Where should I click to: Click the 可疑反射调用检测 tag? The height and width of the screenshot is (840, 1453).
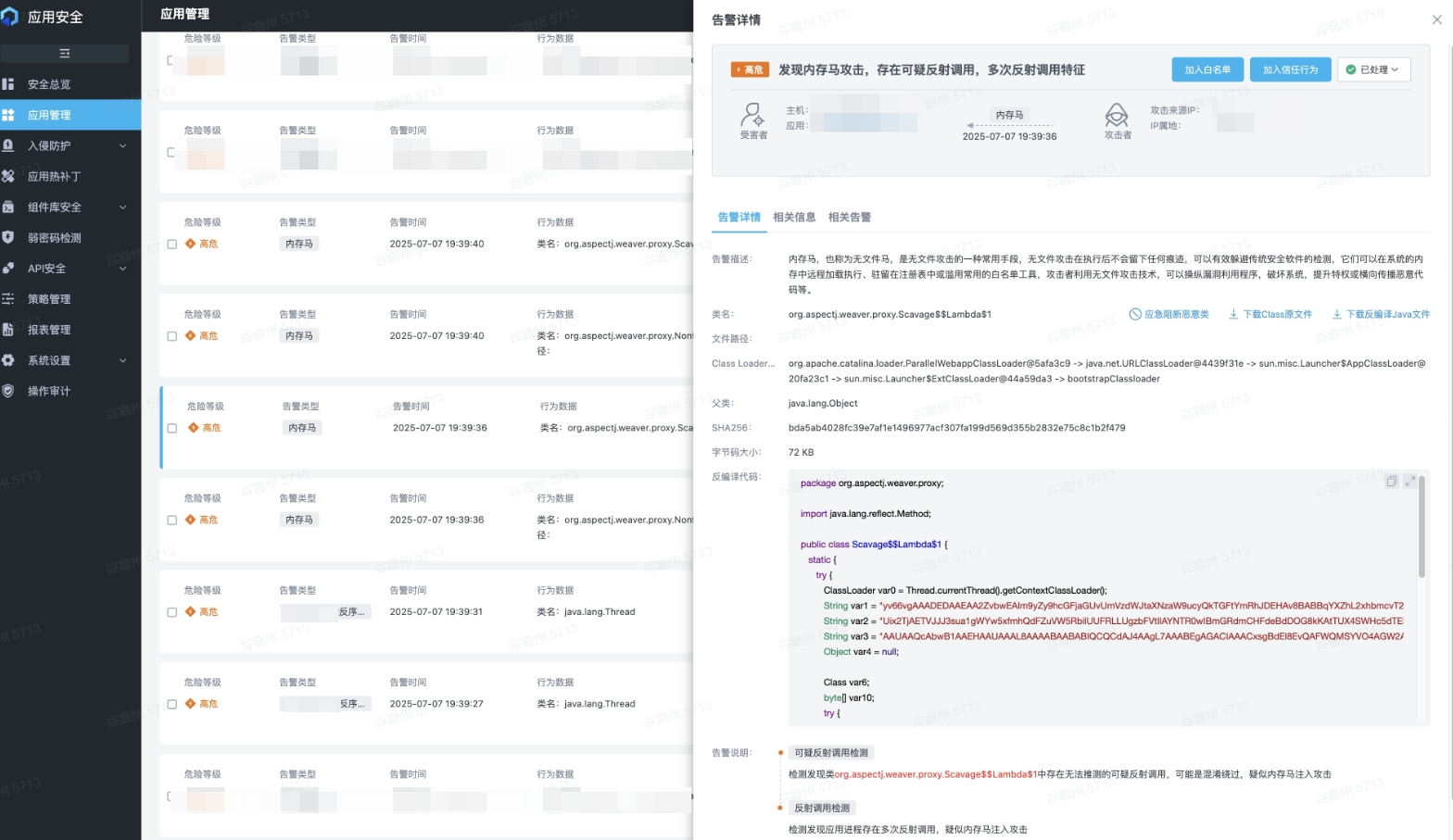pos(831,753)
